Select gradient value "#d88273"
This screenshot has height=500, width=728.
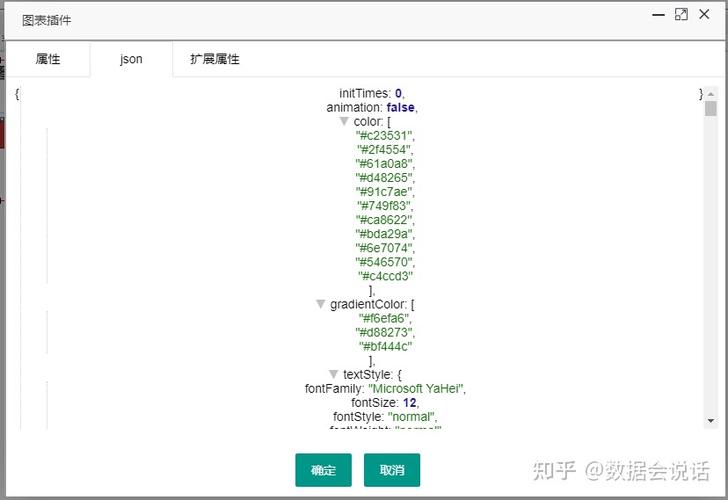[x=384, y=332]
